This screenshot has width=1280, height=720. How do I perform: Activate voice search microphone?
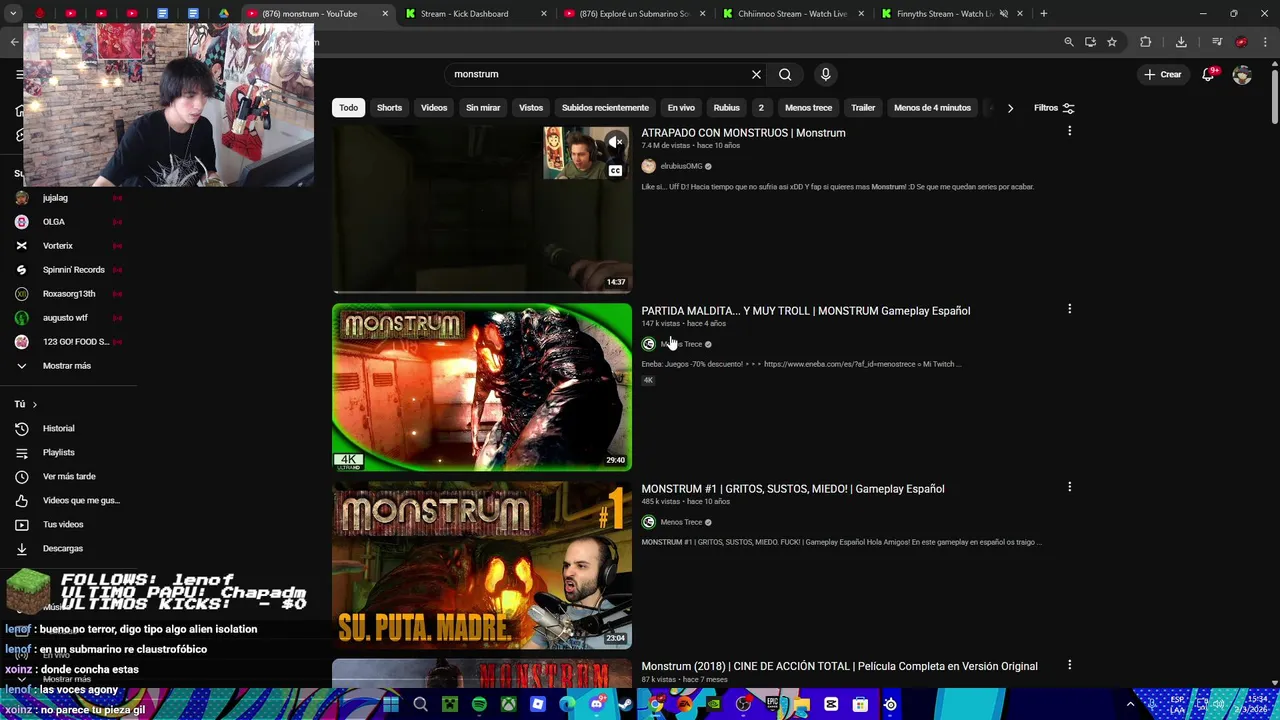click(x=825, y=74)
